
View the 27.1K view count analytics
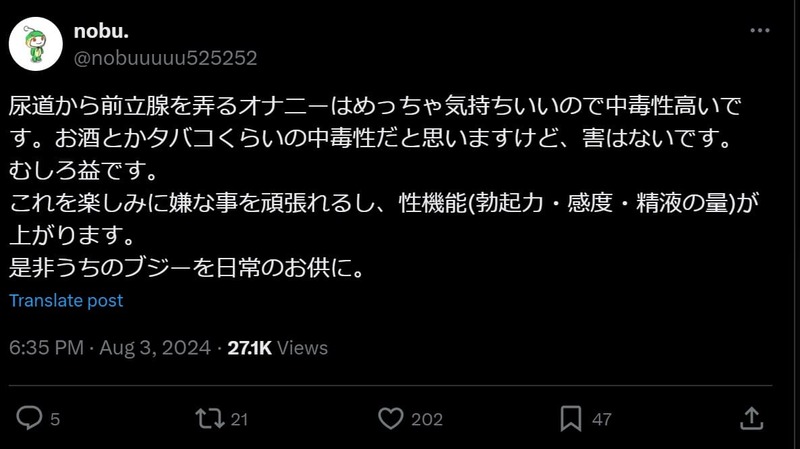[249, 348]
